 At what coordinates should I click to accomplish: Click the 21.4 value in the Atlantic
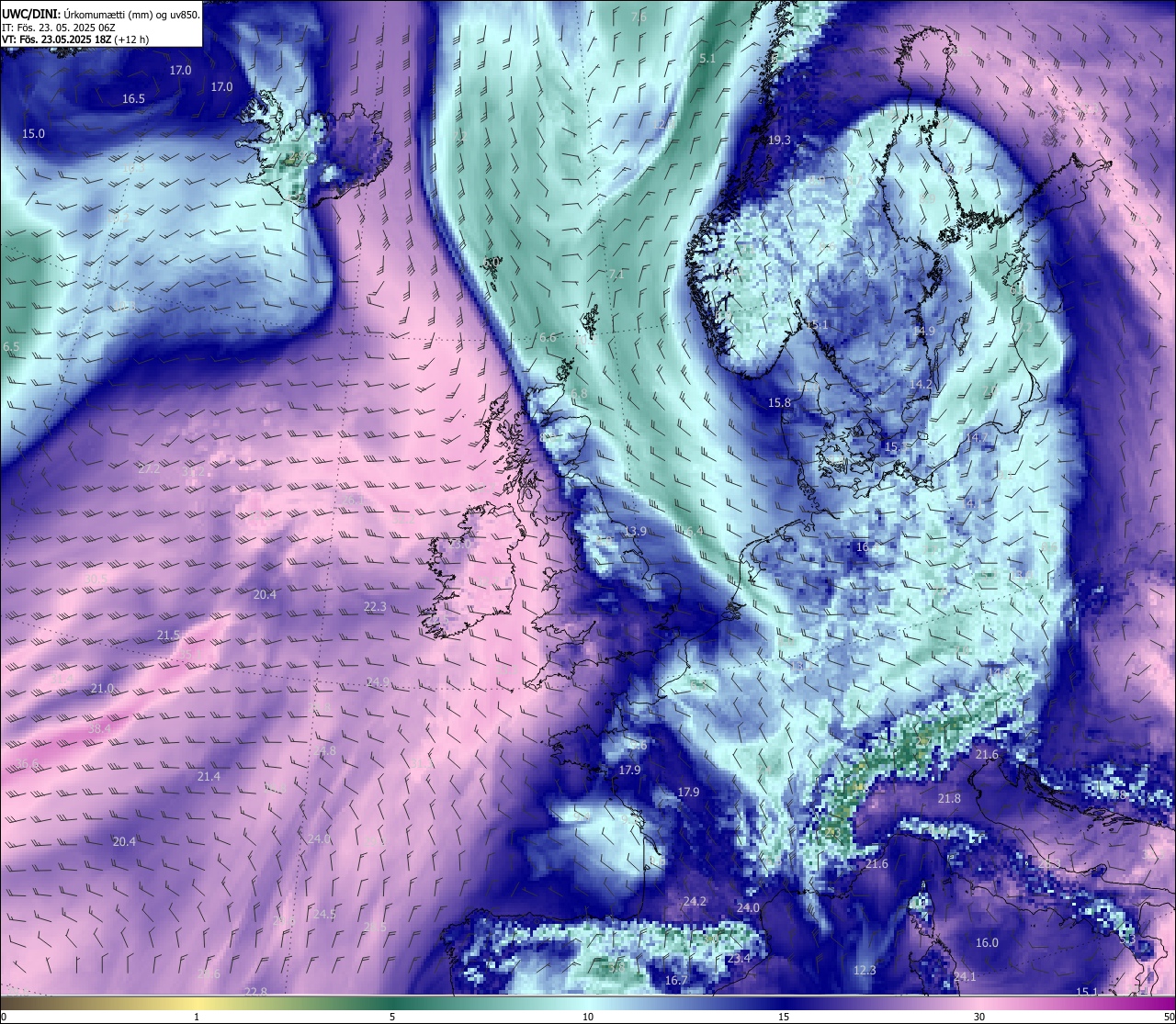tap(209, 777)
